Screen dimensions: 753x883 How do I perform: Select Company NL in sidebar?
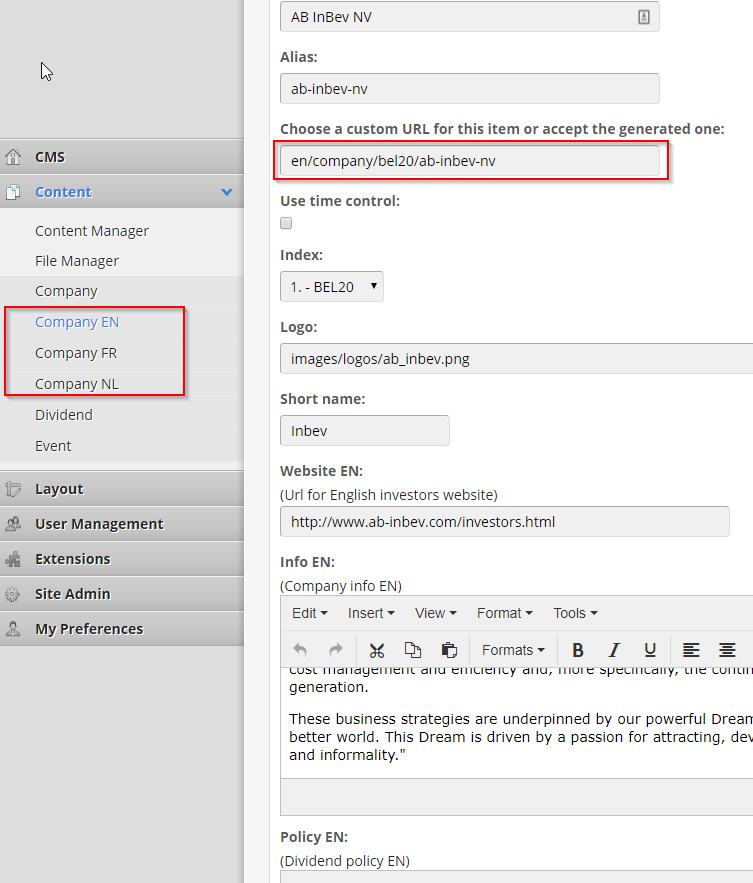(77, 383)
